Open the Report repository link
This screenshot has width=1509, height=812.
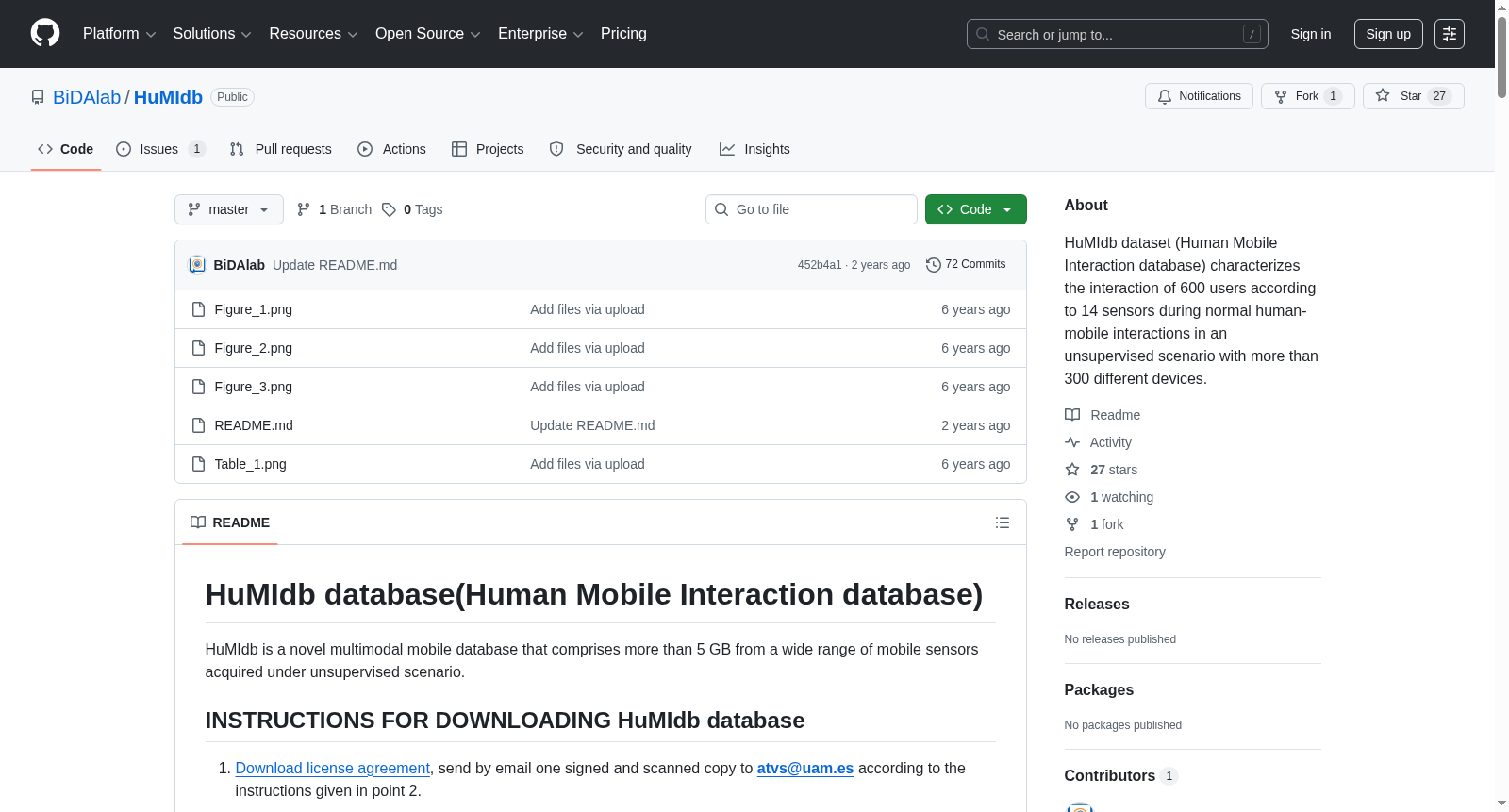[1115, 552]
